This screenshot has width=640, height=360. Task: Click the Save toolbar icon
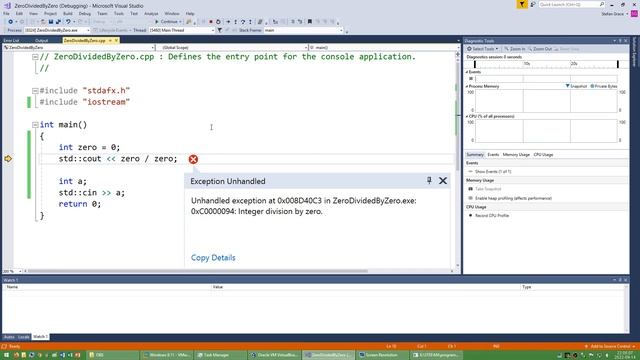pyautogui.click(x=51, y=22)
